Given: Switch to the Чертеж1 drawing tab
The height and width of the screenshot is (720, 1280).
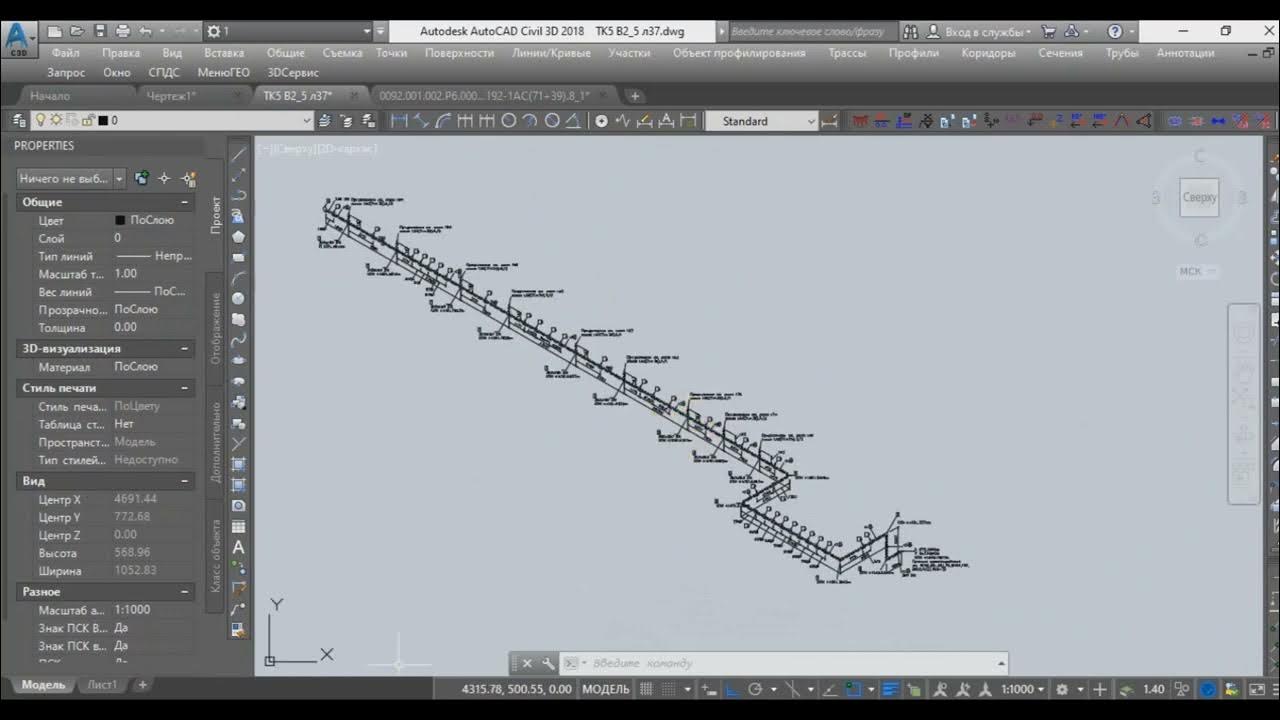Looking at the screenshot, I should pos(171,96).
